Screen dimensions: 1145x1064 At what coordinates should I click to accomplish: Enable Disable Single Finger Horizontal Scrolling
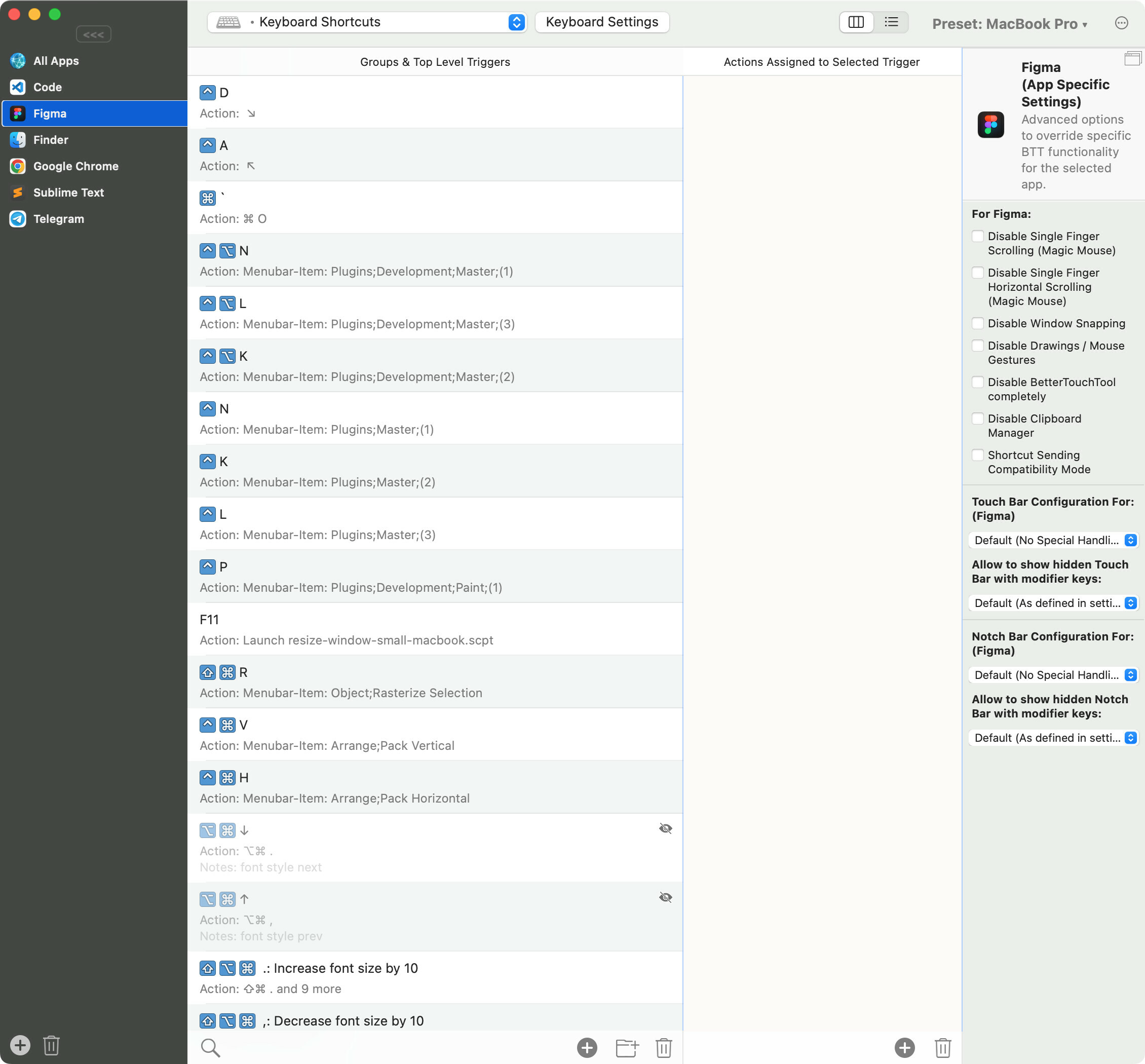point(977,273)
